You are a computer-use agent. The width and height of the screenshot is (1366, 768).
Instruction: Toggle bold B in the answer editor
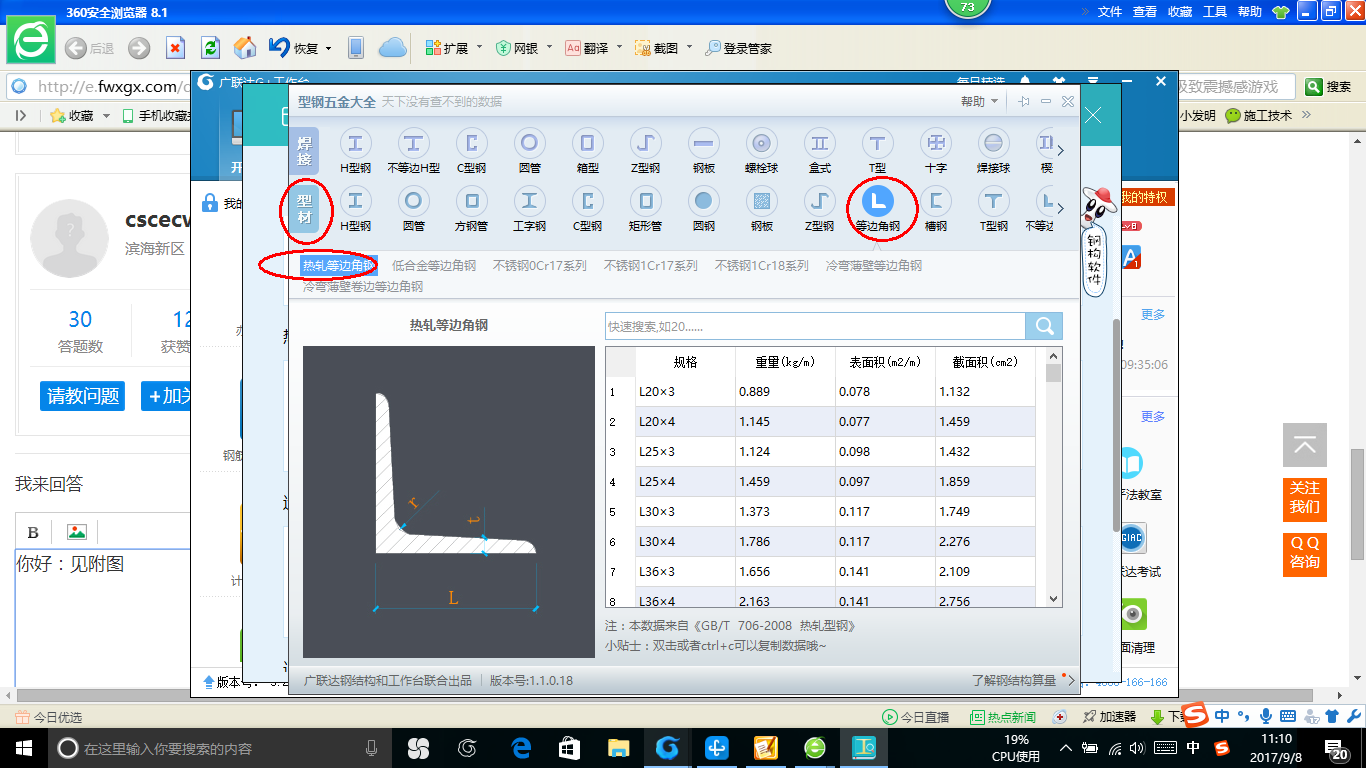pos(33,532)
